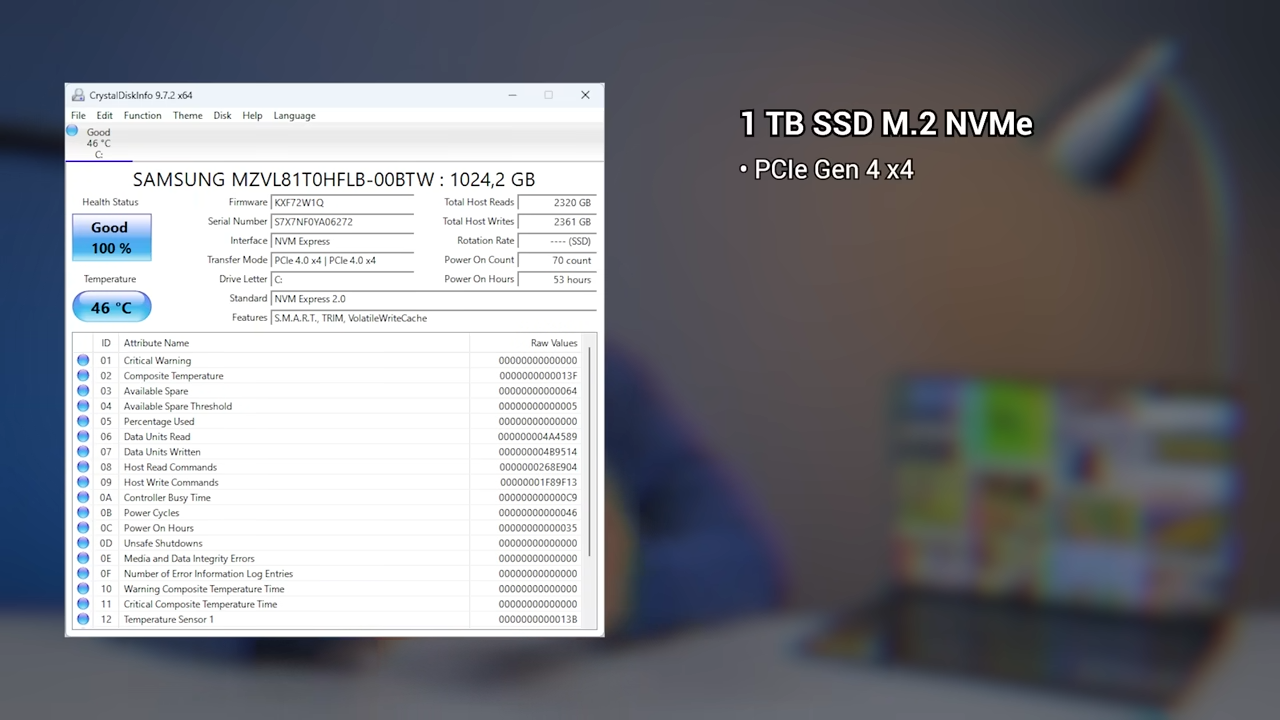Click the status orb beside Unsafe Shutdowns
This screenshot has height=720, width=1280.
click(x=83, y=543)
